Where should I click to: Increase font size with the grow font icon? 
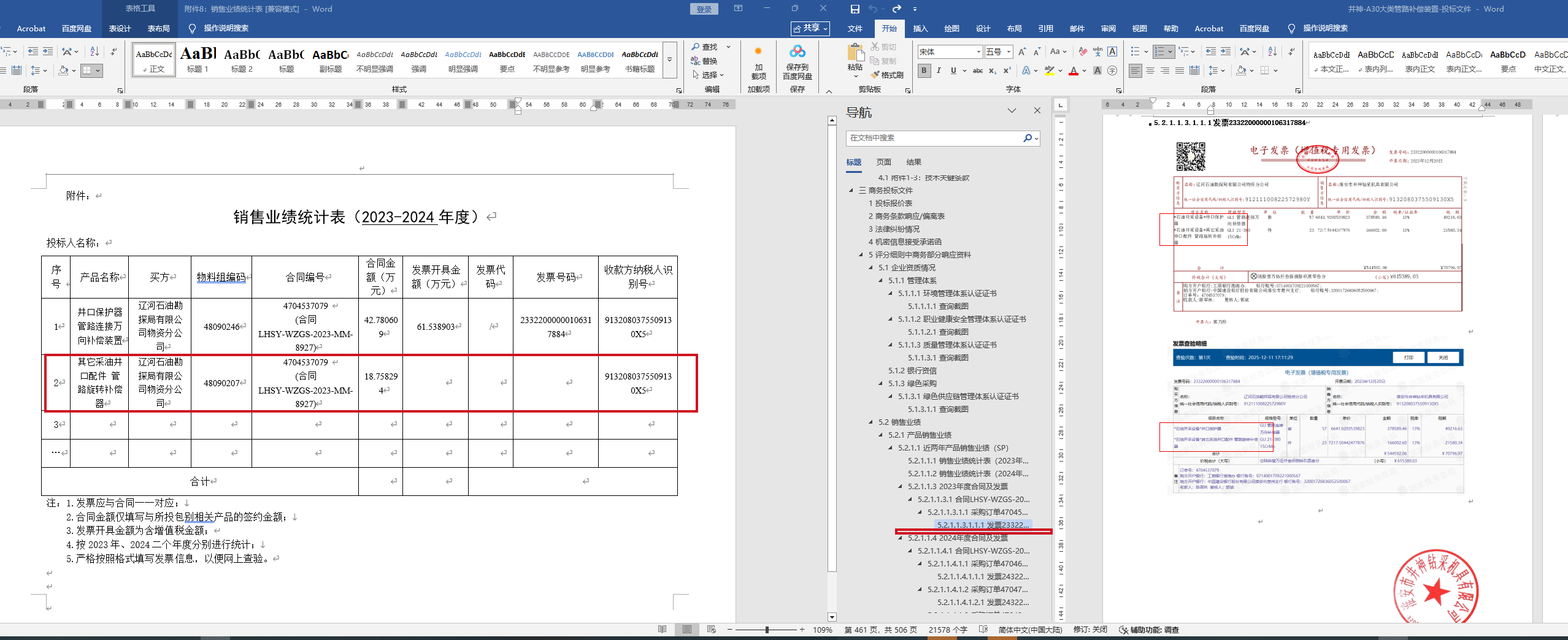pos(1022,52)
